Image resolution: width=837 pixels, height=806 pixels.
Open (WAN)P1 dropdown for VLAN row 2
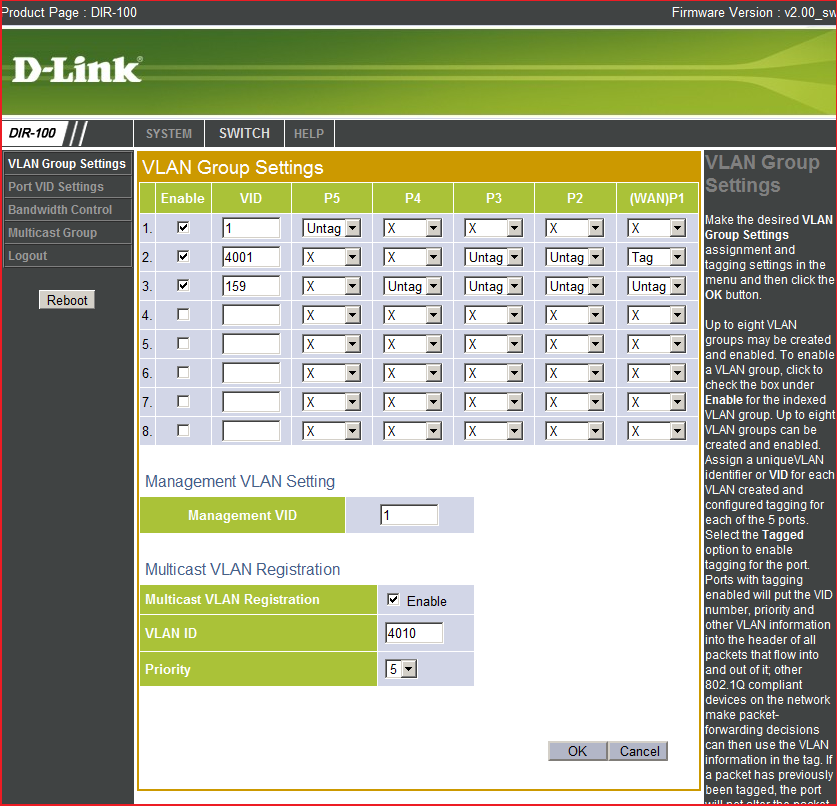[656, 258]
